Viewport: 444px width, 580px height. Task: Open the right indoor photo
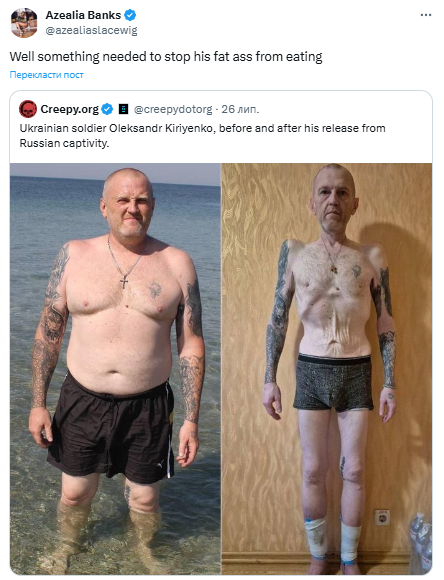pos(327,369)
